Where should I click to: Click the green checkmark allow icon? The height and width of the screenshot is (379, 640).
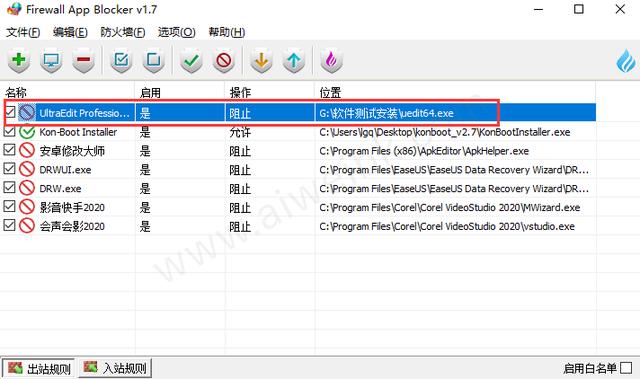tap(191, 61)
